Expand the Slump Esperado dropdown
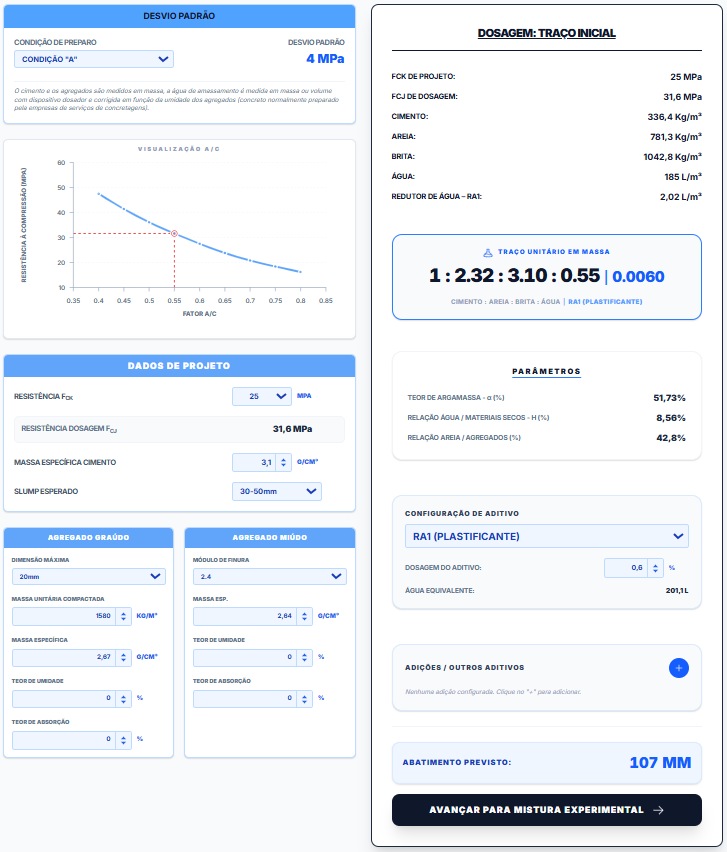This screenshot has width=727, height=852. 275,491
